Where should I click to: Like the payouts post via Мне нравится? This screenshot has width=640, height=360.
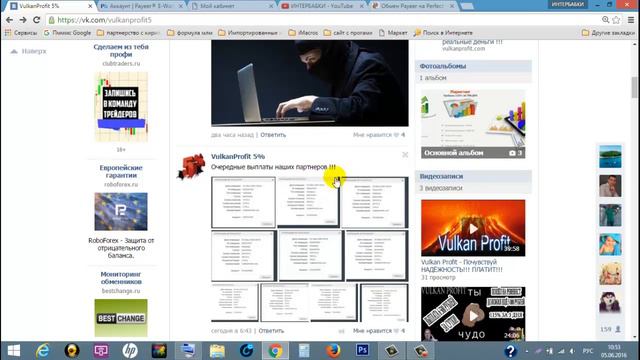[379, 331]
